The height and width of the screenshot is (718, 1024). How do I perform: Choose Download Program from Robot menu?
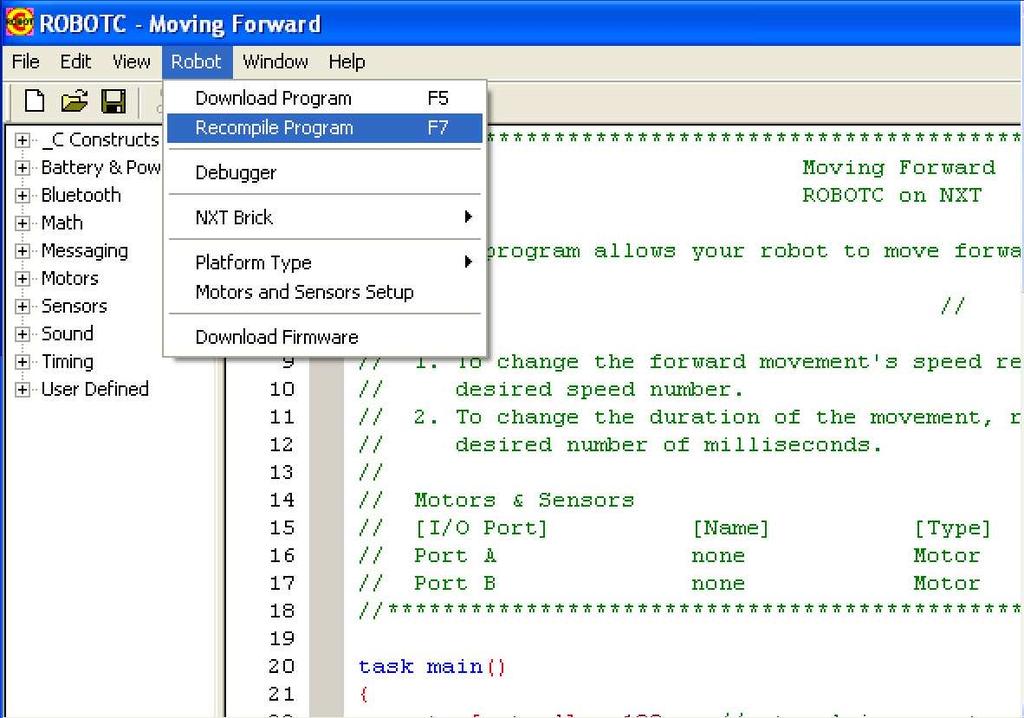click(x=325, y=98)
